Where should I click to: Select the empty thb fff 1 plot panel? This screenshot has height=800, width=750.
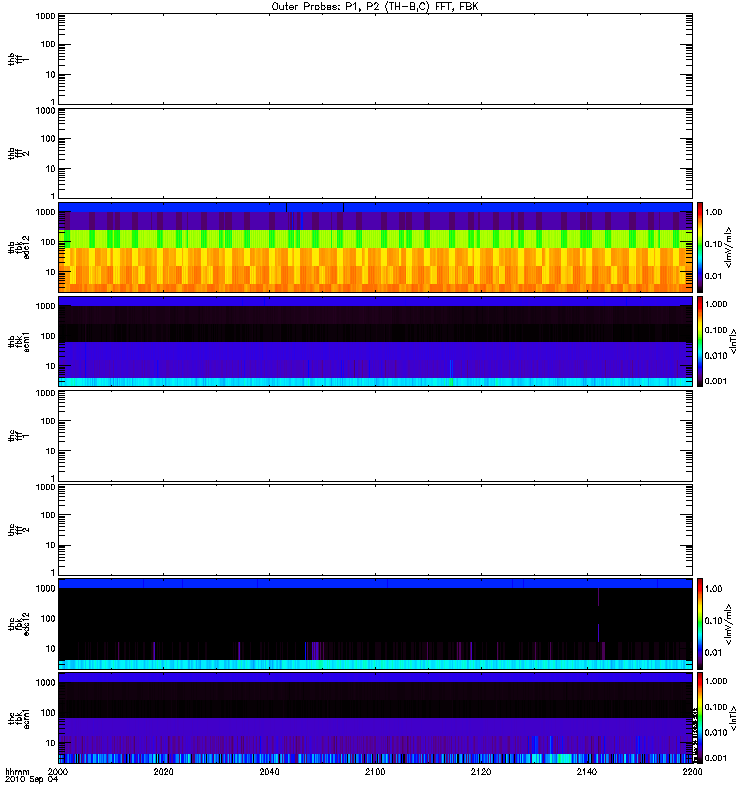(375, 59)
